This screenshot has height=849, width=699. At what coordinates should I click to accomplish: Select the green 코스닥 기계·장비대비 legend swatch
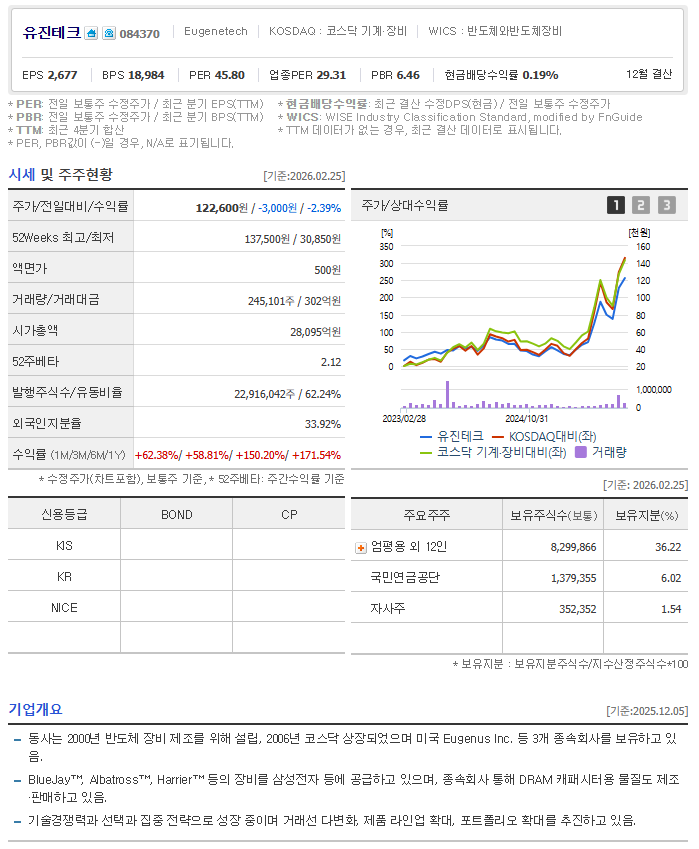tap(426, 452)
